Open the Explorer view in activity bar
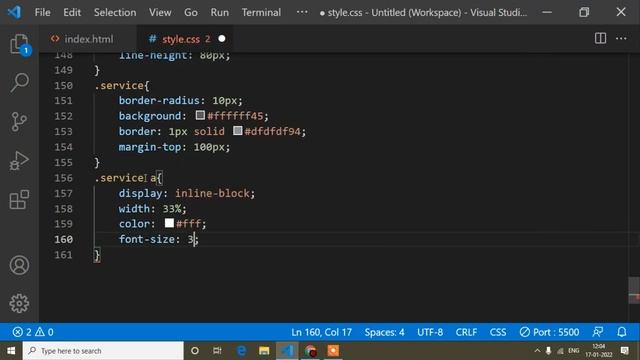 tap(19, 44)
